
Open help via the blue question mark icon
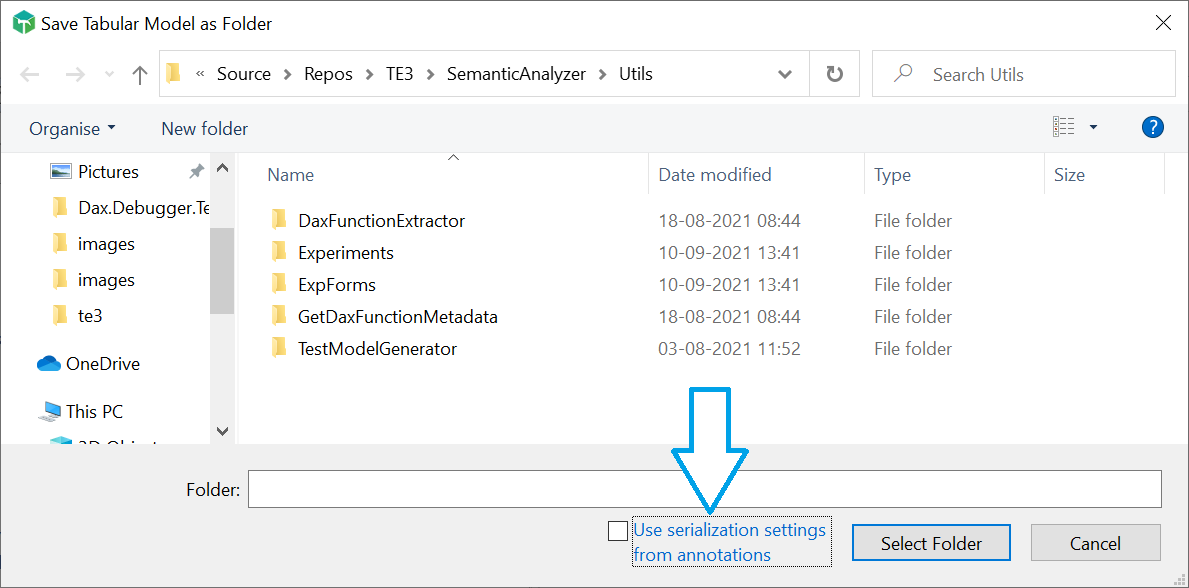tap(1152, 127)
